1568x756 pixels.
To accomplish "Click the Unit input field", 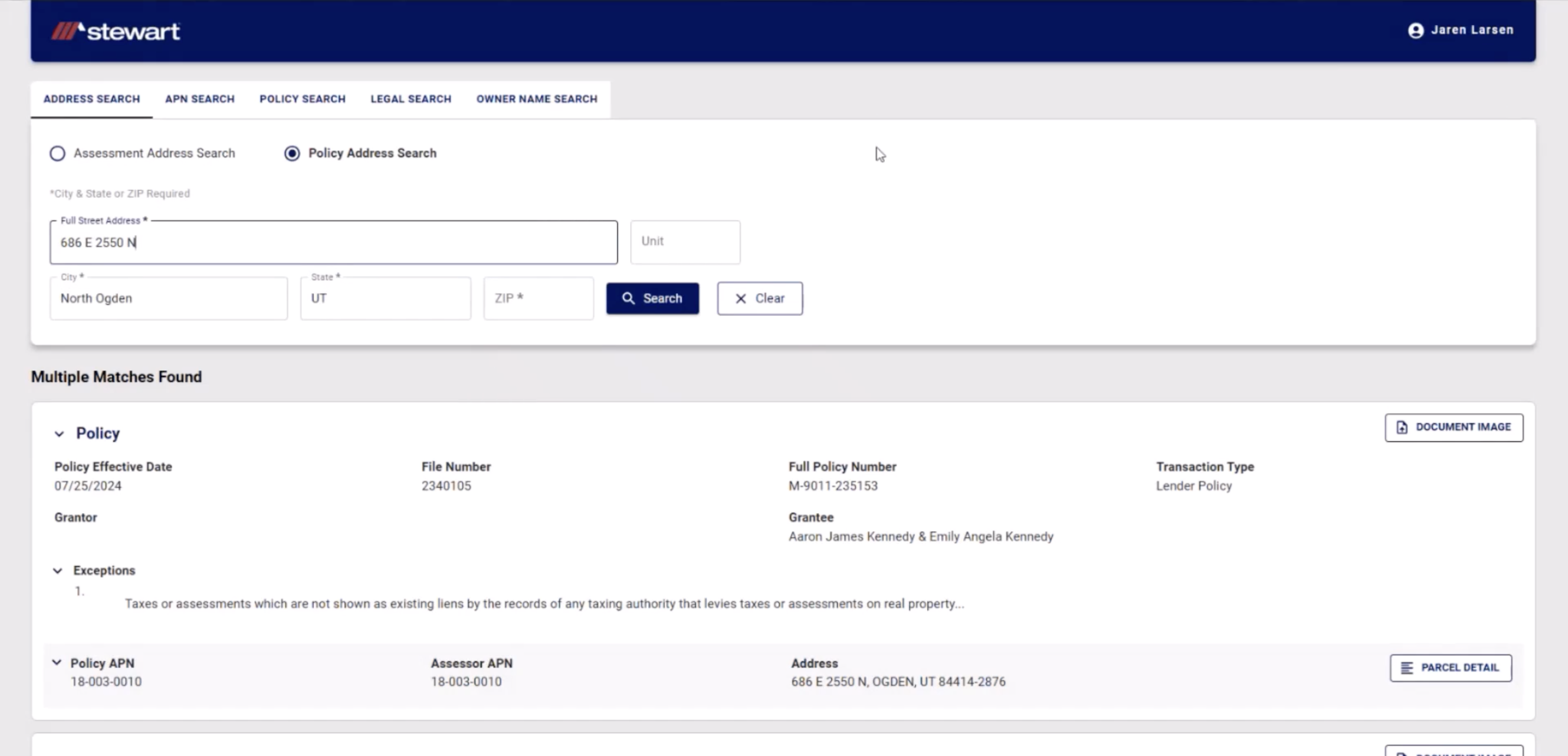I will 685,242.
